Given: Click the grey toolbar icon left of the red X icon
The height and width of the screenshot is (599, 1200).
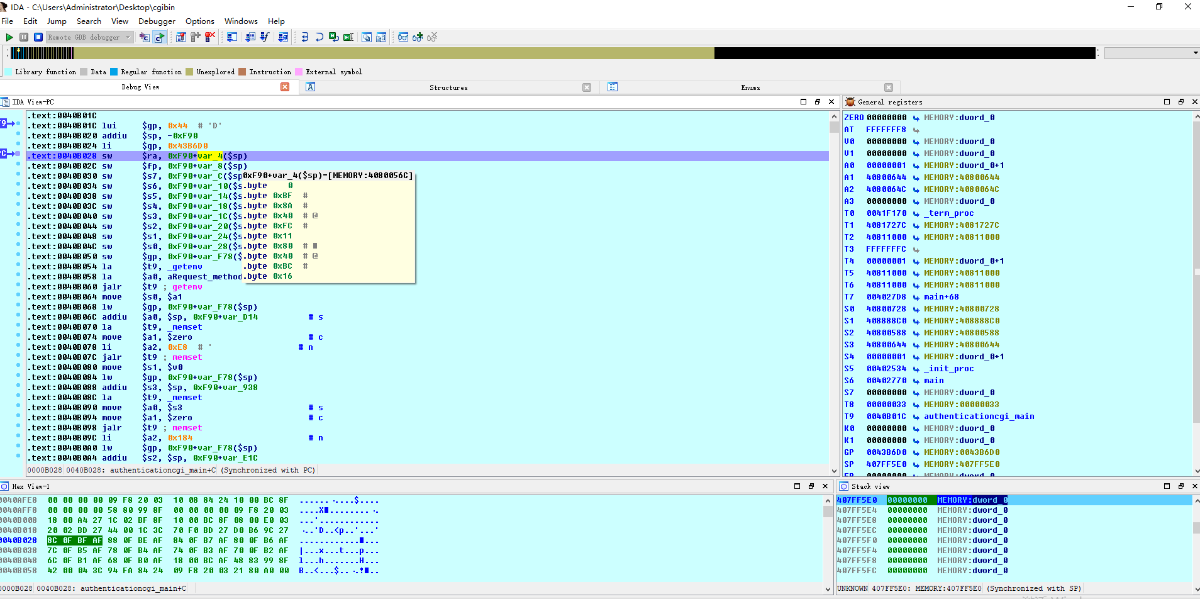Looking at the screenshot, I should (195, 37).
